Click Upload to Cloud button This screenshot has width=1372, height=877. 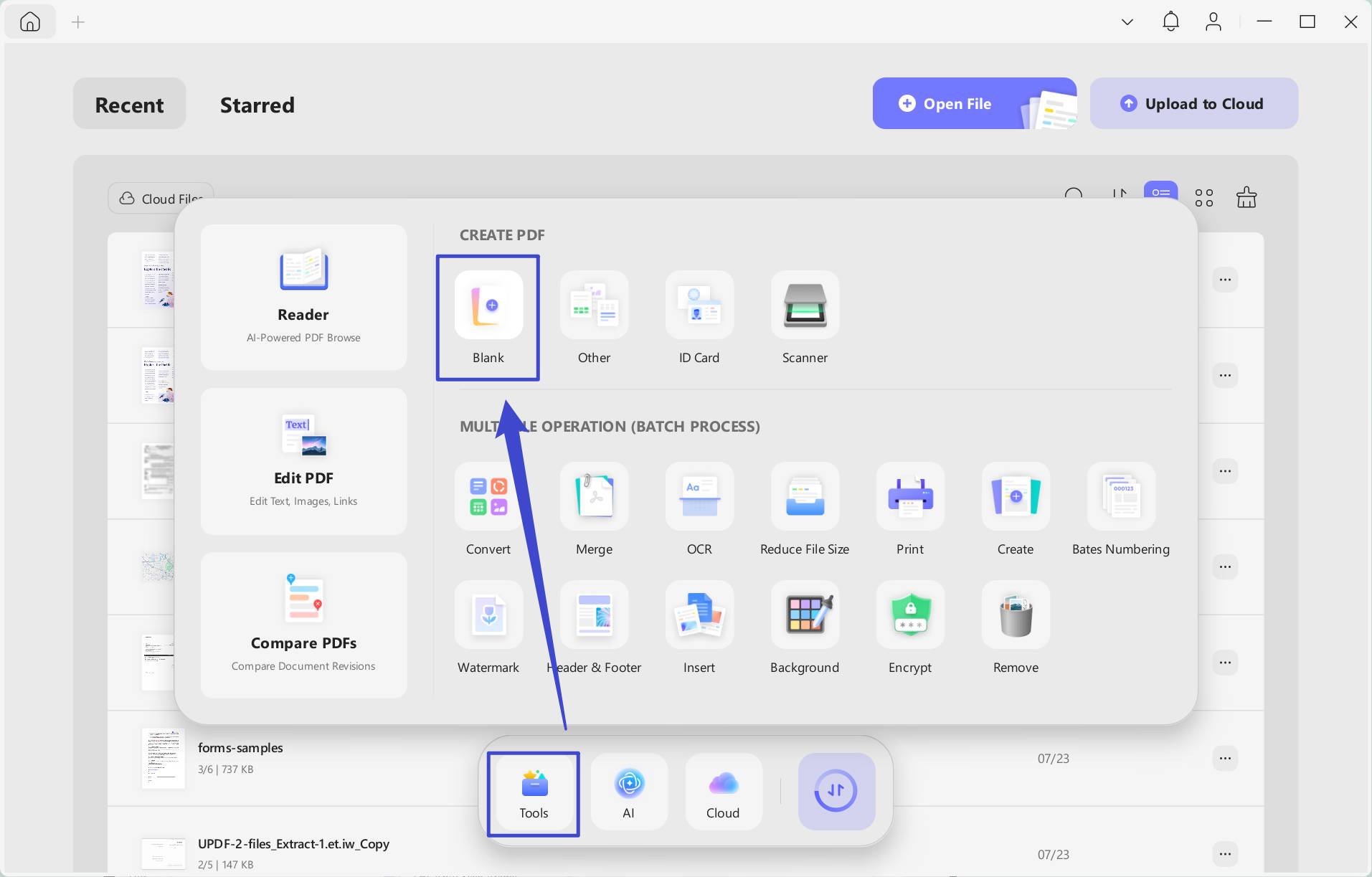coord(1193,103)
